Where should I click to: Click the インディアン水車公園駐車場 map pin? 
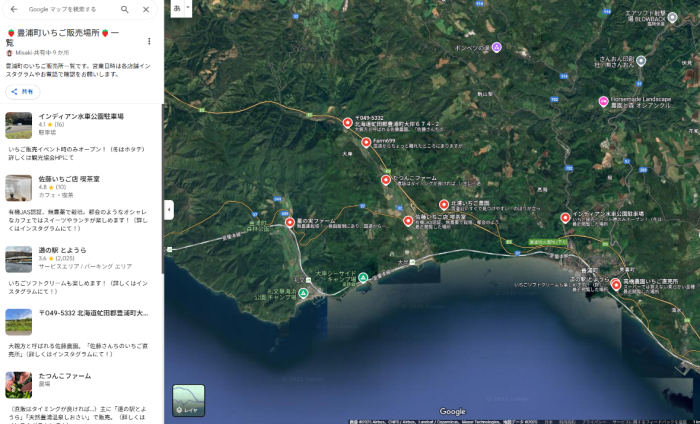(x=565, y=217)
